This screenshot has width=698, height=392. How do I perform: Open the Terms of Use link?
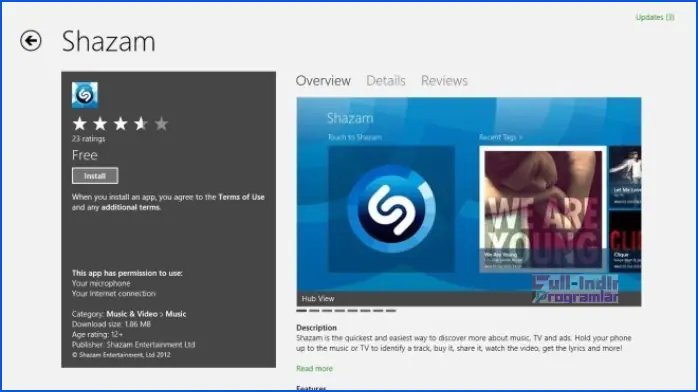241,197
